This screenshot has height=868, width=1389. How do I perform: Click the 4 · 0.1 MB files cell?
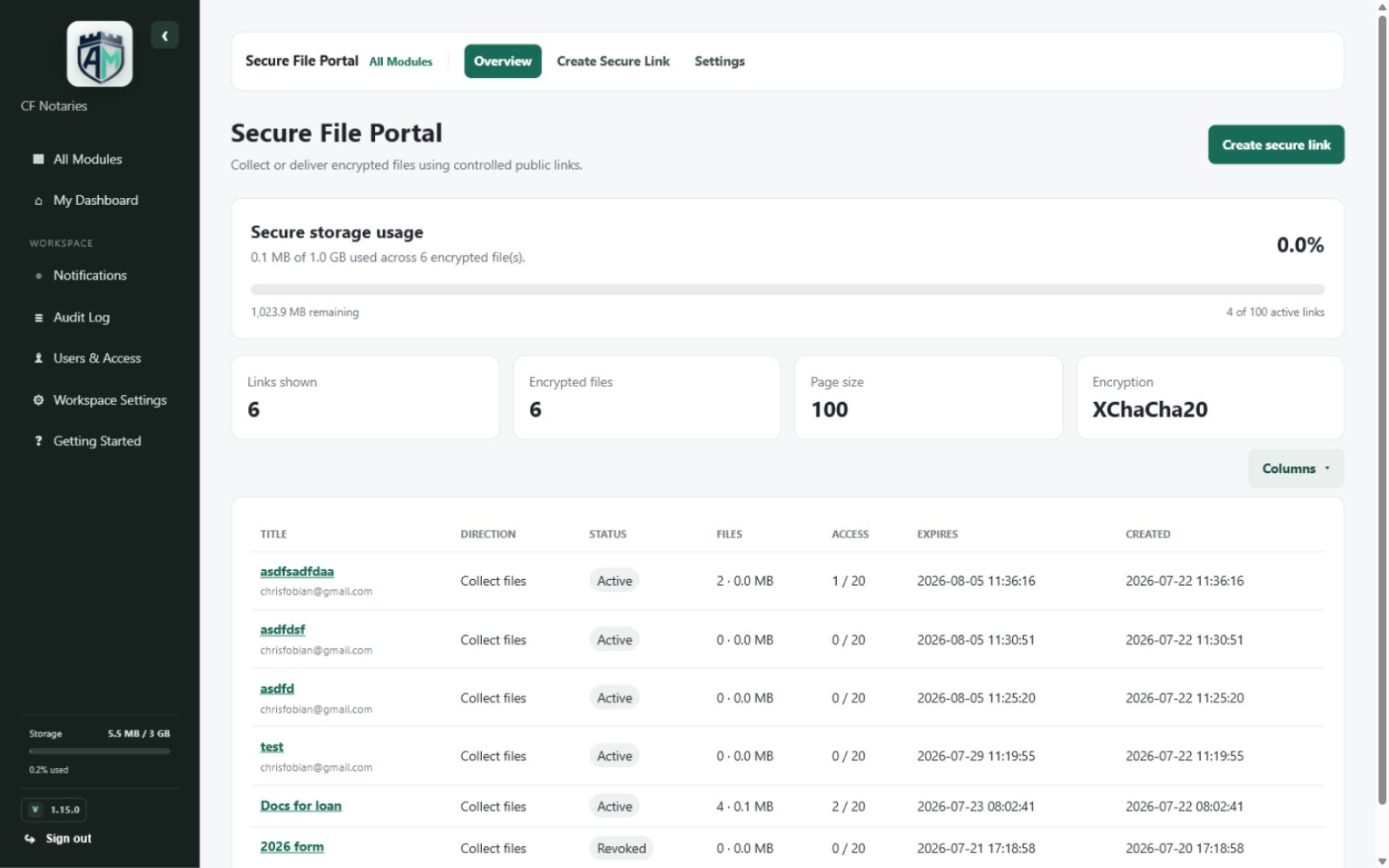745,807
